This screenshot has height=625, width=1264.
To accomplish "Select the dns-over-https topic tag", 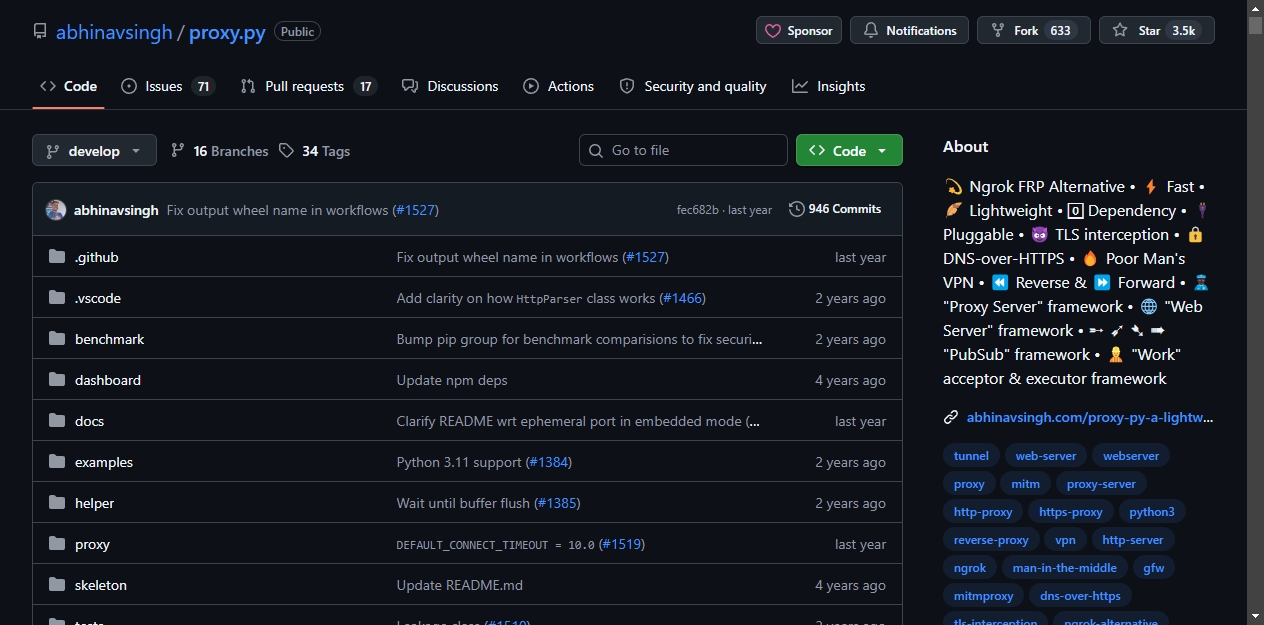I will 1080,596.
